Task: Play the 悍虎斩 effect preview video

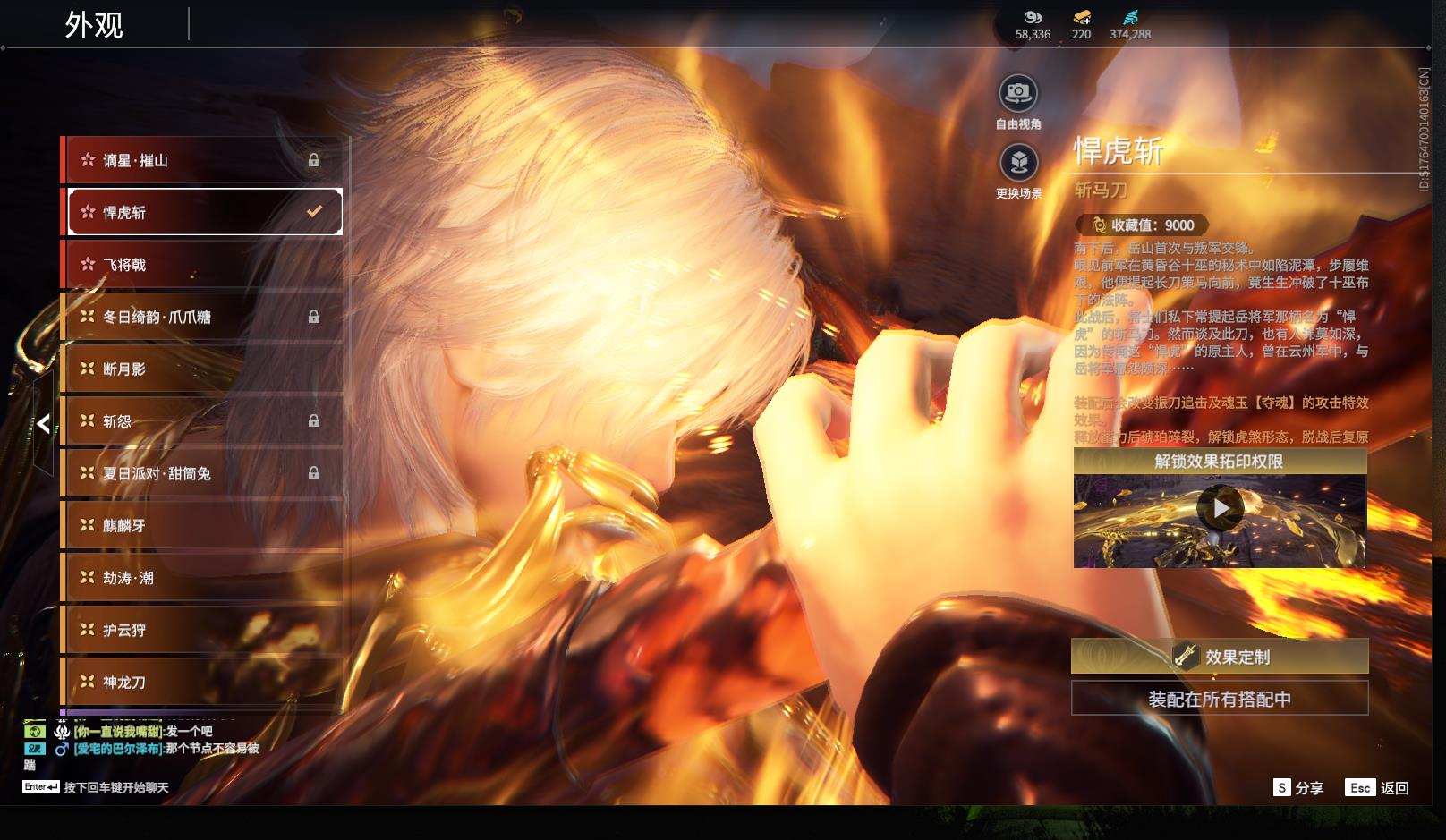Action: coord(1220,508)
